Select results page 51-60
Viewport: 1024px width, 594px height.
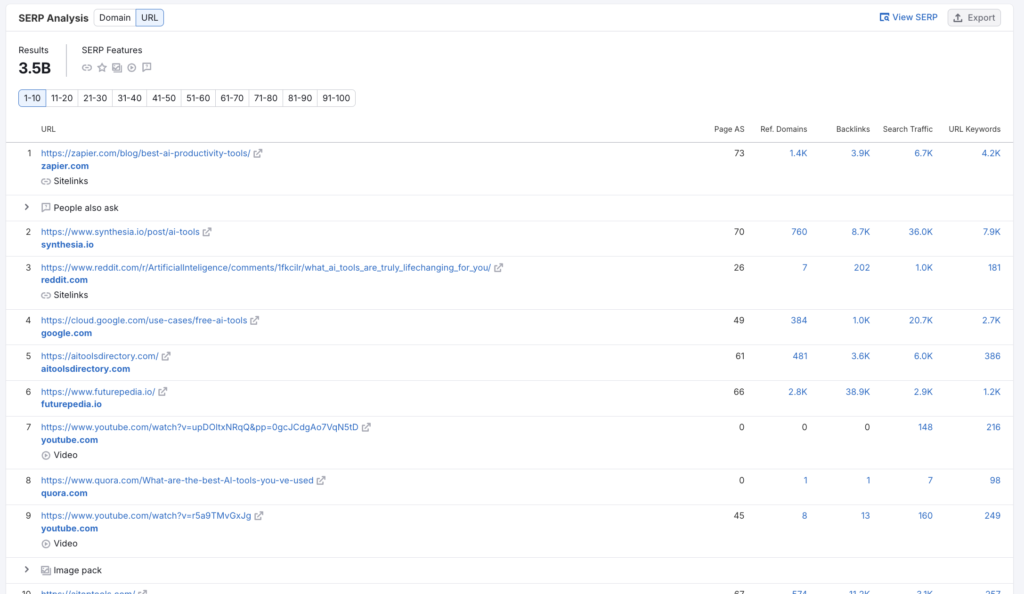pos(198,98)
